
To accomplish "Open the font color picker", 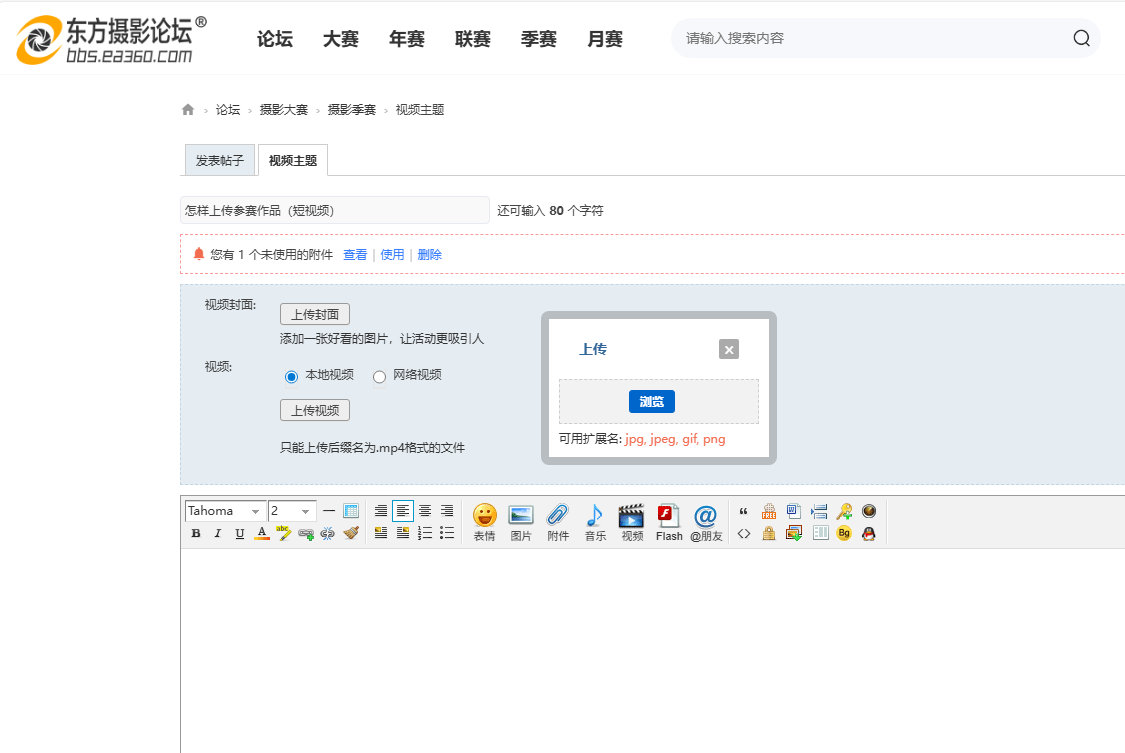I will (x=262, y=534).
